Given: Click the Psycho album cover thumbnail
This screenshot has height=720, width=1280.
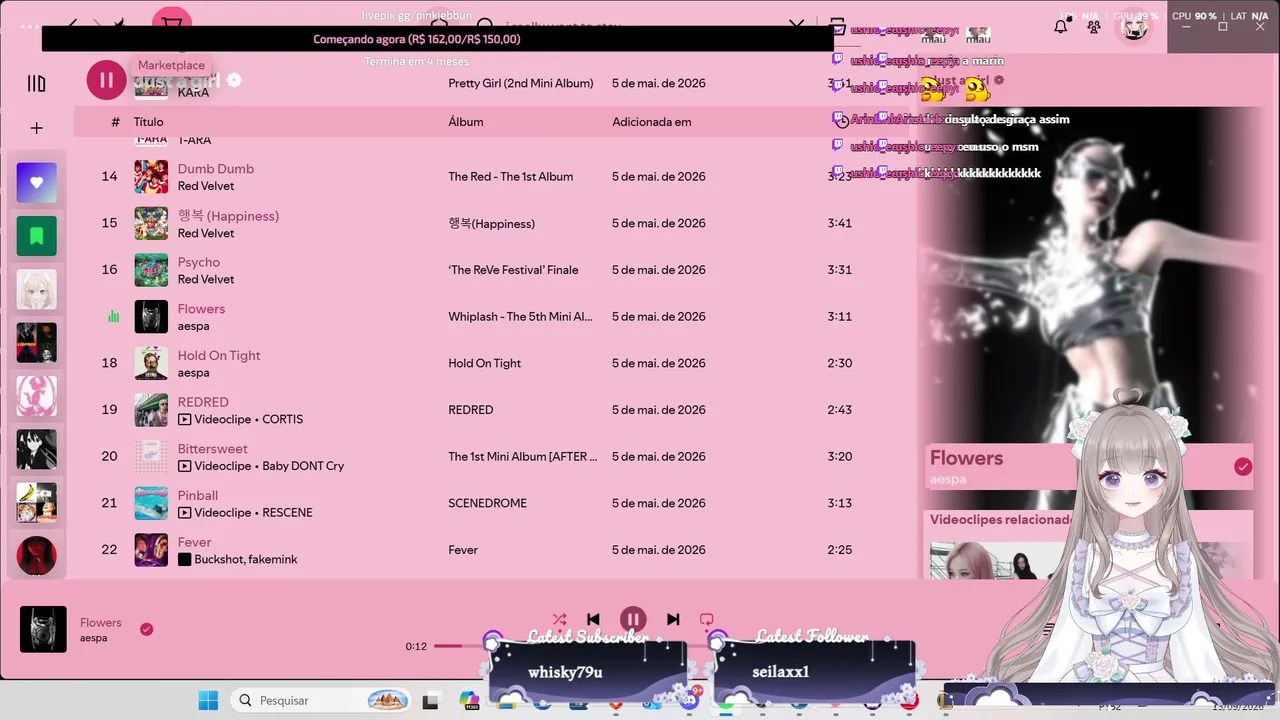Looking at the screenshot, I should (x=151, y=270).
